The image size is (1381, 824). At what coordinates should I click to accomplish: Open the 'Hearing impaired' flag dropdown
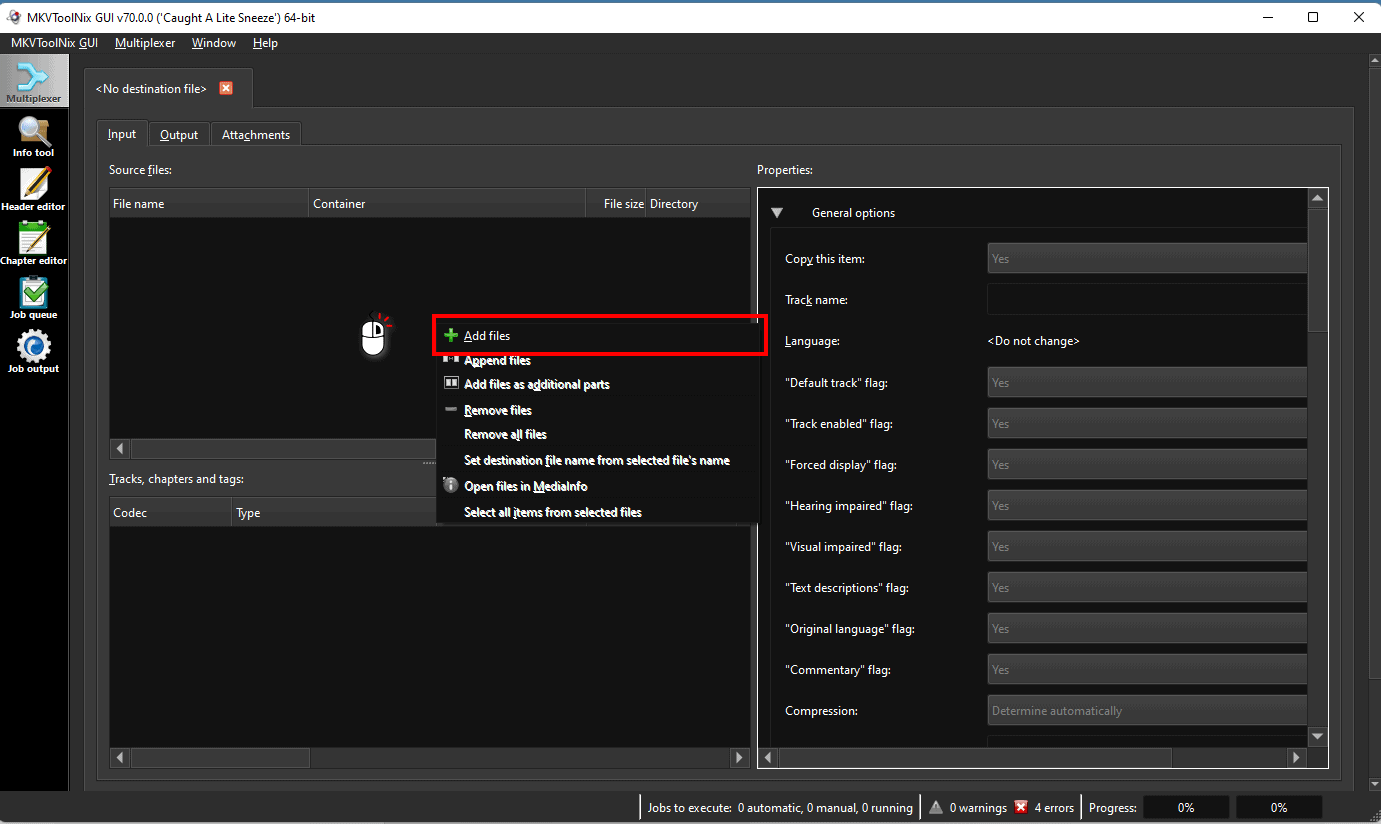(x=1147, y=505)
